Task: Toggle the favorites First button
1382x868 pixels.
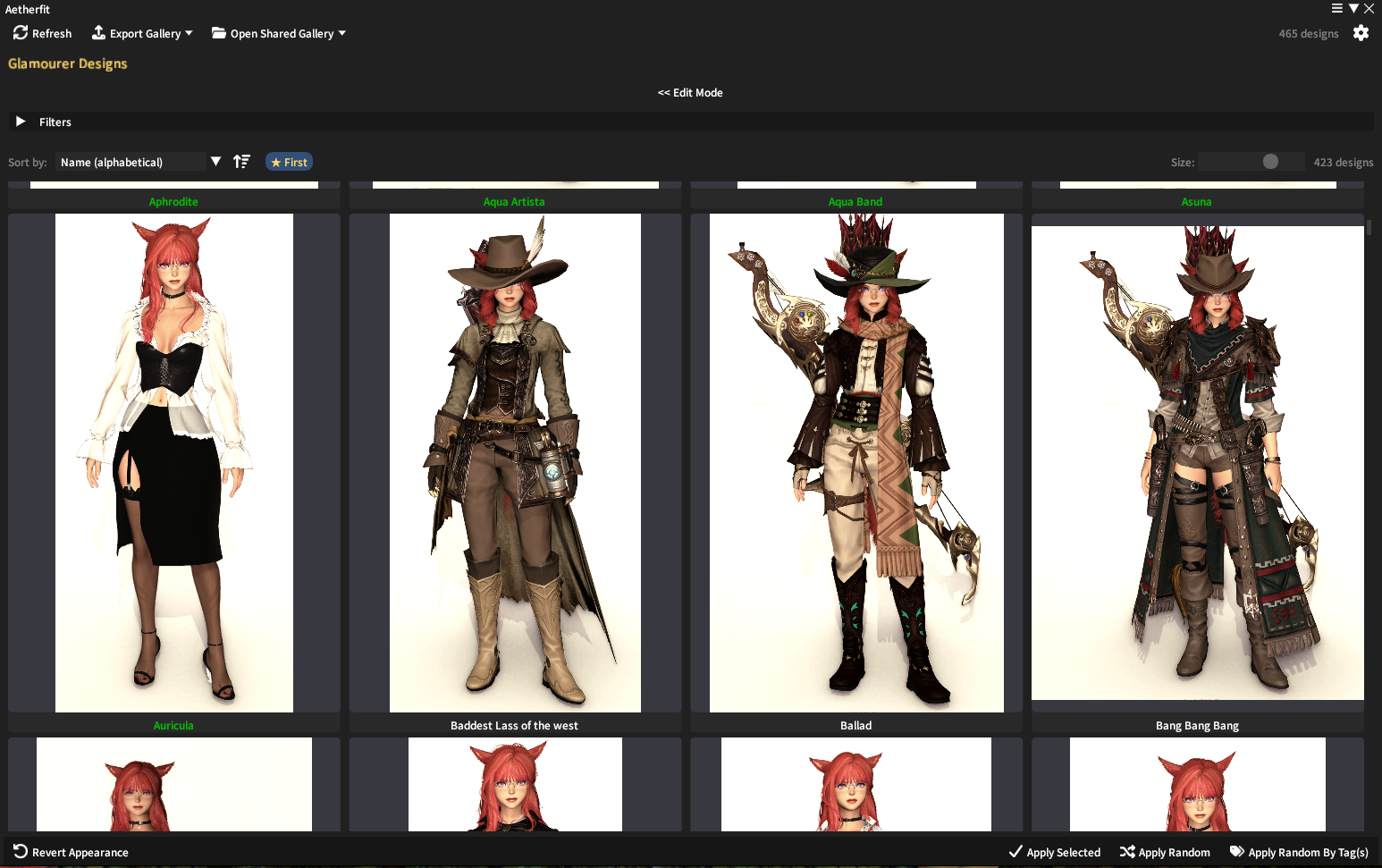Action: pos(289,162)
